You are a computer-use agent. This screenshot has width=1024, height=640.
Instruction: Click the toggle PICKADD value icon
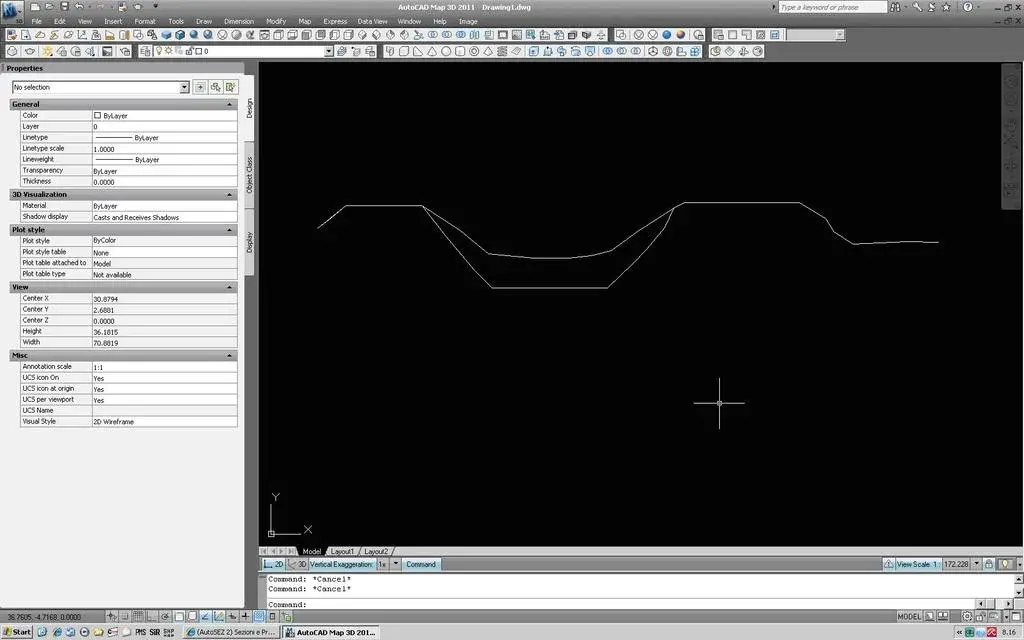200,87
